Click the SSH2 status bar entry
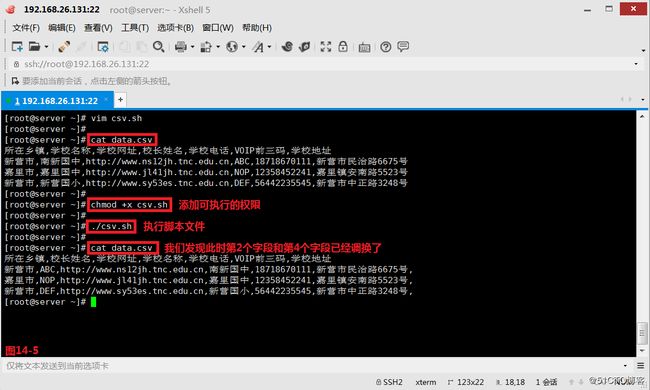This screenshot has width=650, height=390. [389, 382]
